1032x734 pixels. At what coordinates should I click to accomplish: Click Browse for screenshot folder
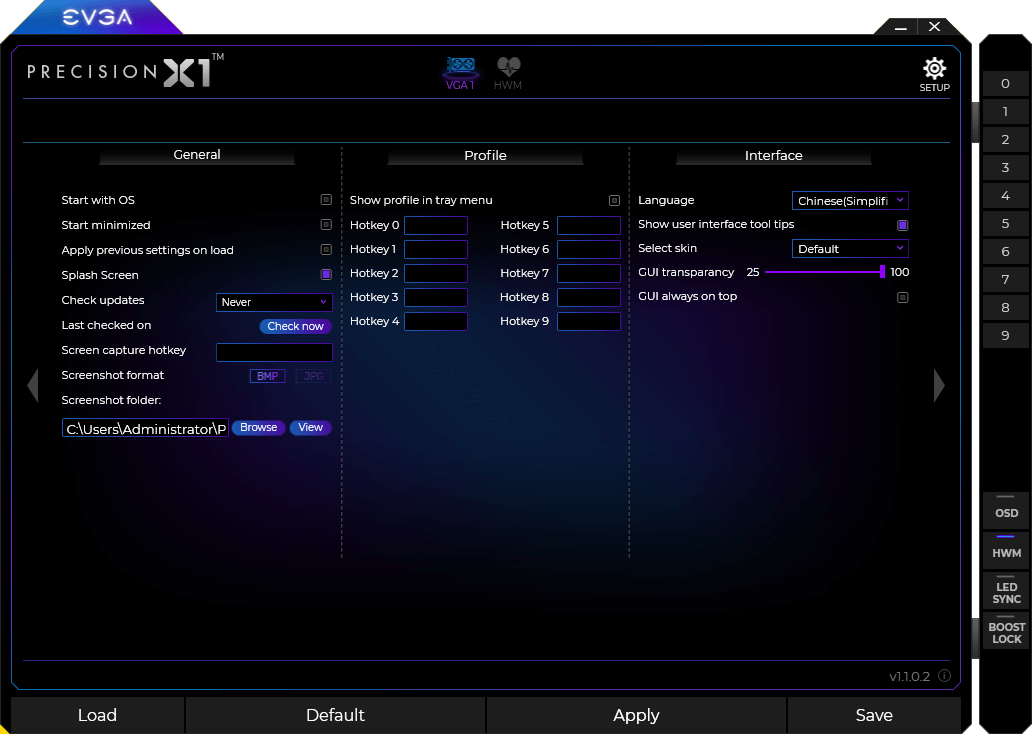coord(259,427)
